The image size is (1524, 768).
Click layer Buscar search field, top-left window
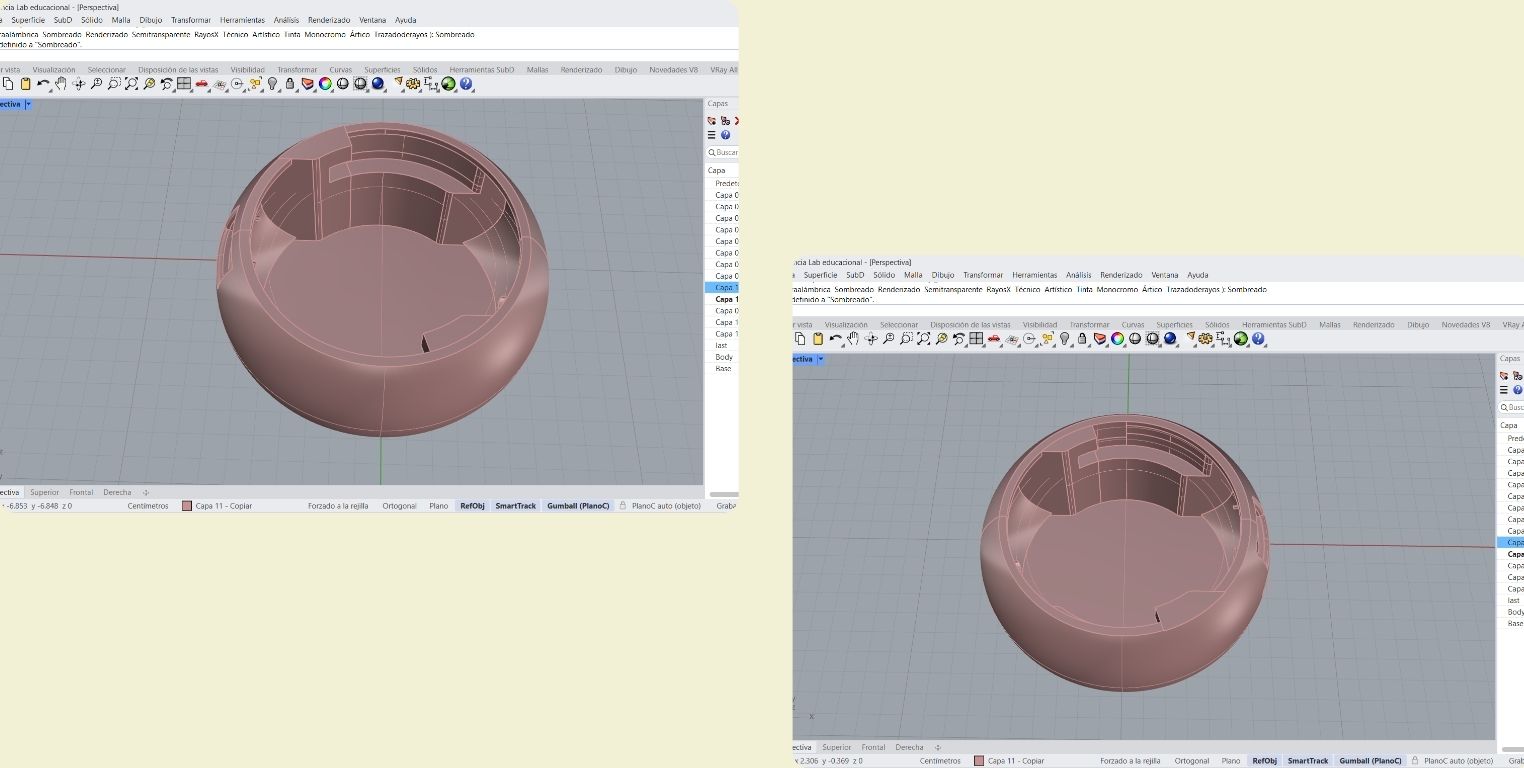pyautogui.click(x=722, y=152)
